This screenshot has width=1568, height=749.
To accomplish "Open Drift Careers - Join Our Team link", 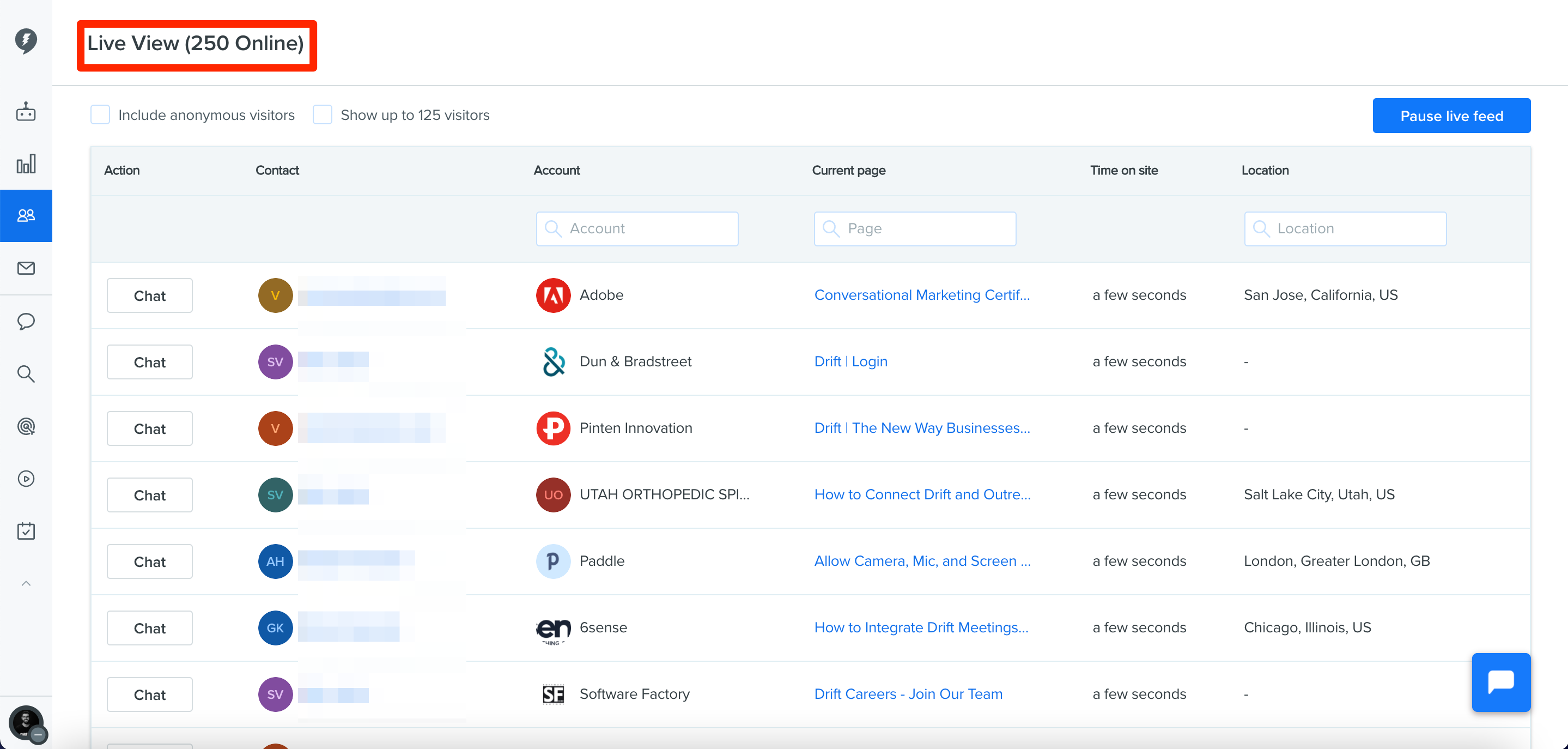I will click(x=908, y=693).
